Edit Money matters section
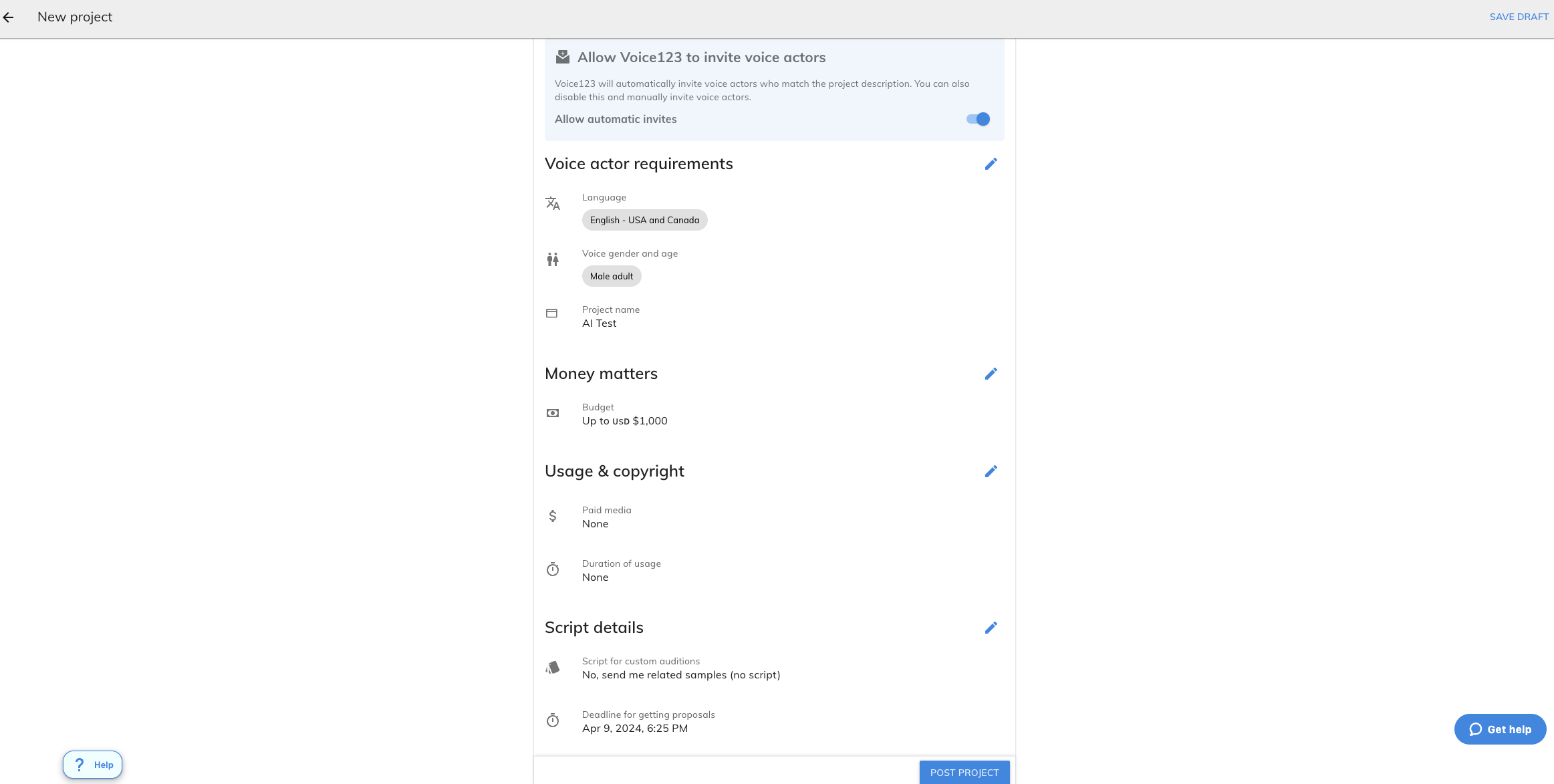Viewport: 1554px width, 784px height. (991, 374)
